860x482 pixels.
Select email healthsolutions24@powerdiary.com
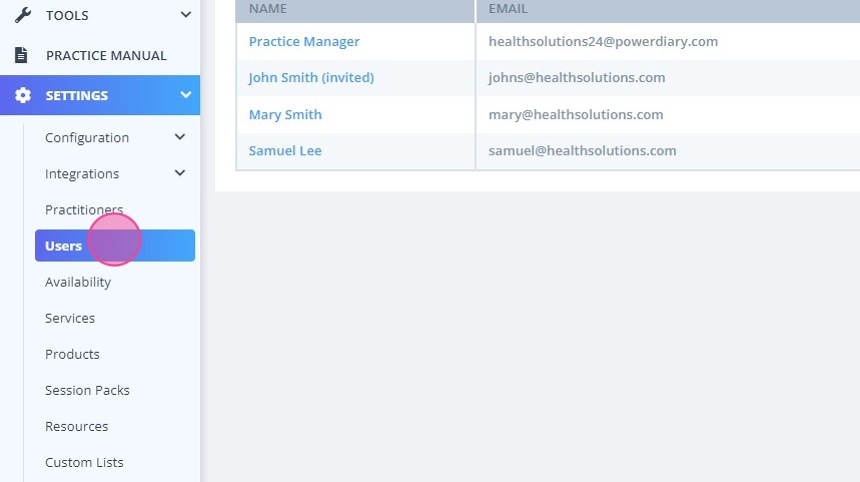pyautogui.click(x=603, y=42)
